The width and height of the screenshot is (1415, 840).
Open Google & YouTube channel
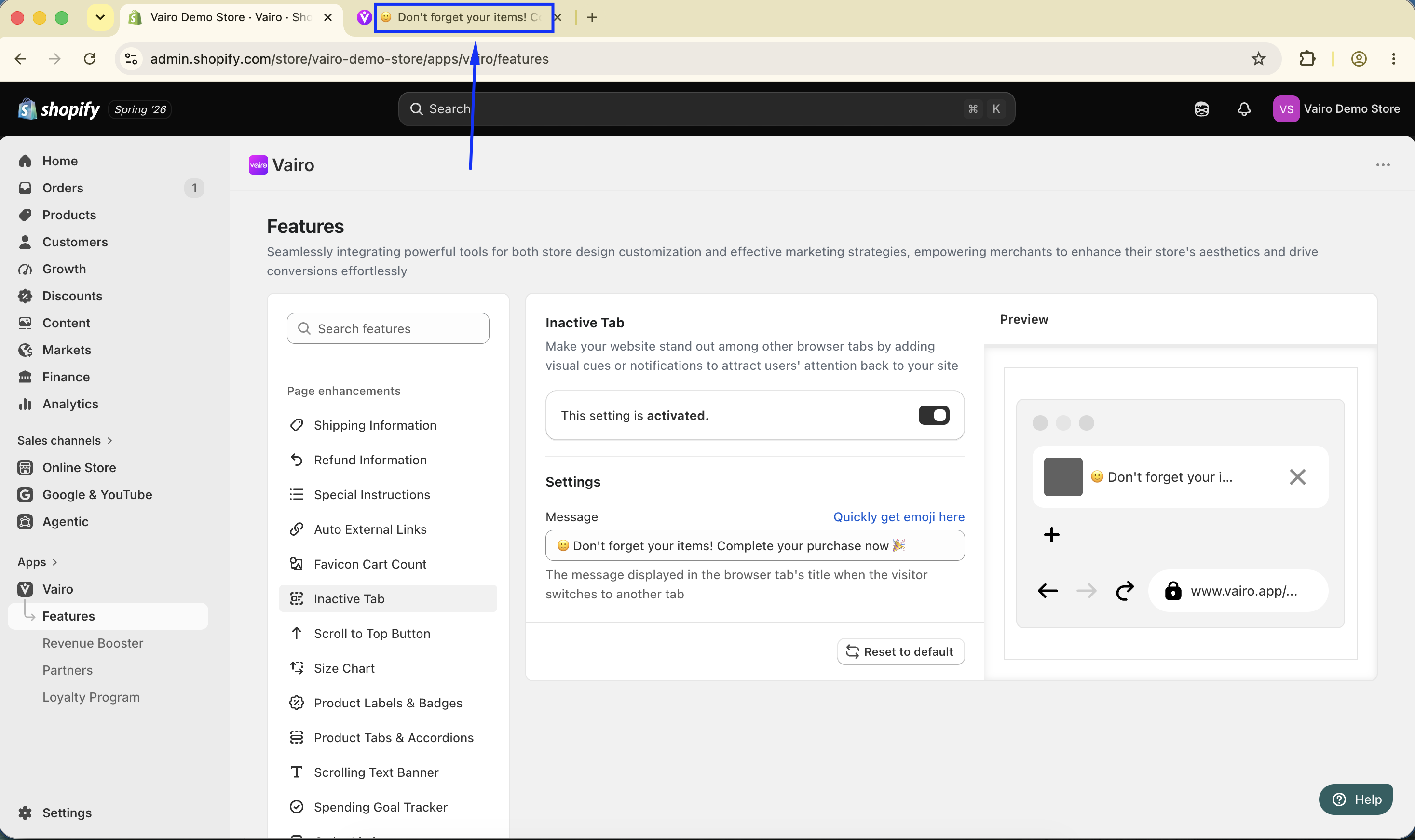coord(108,495)
